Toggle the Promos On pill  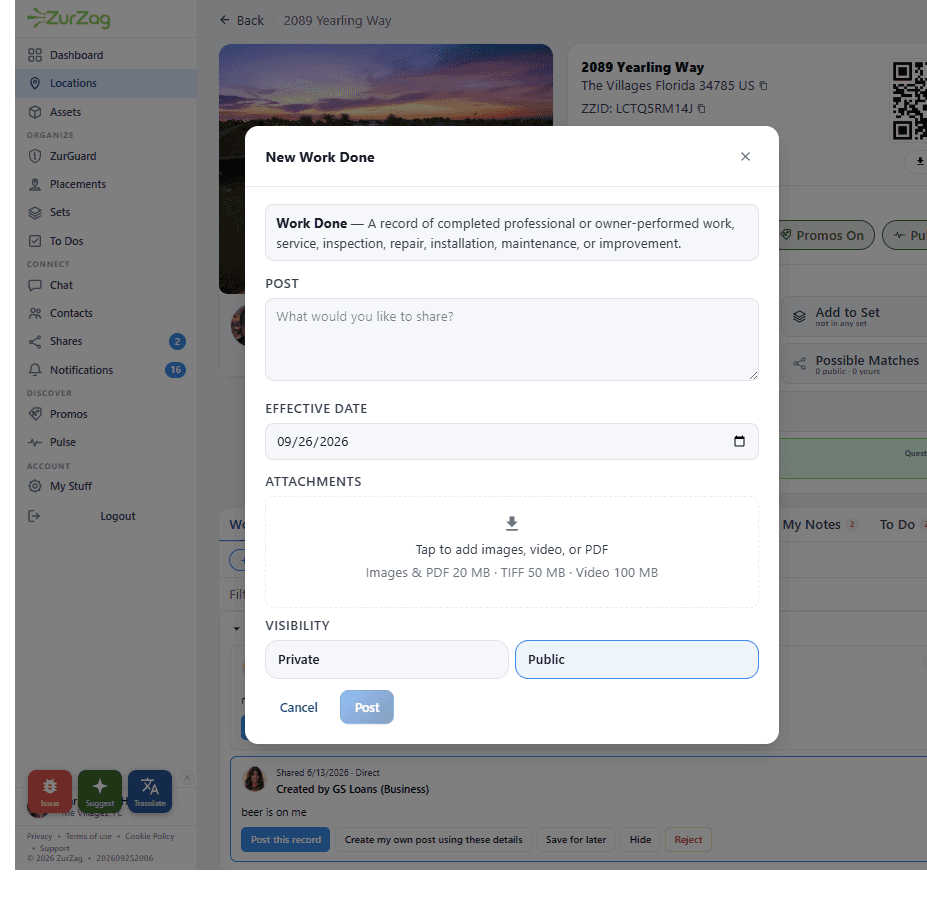825,235
